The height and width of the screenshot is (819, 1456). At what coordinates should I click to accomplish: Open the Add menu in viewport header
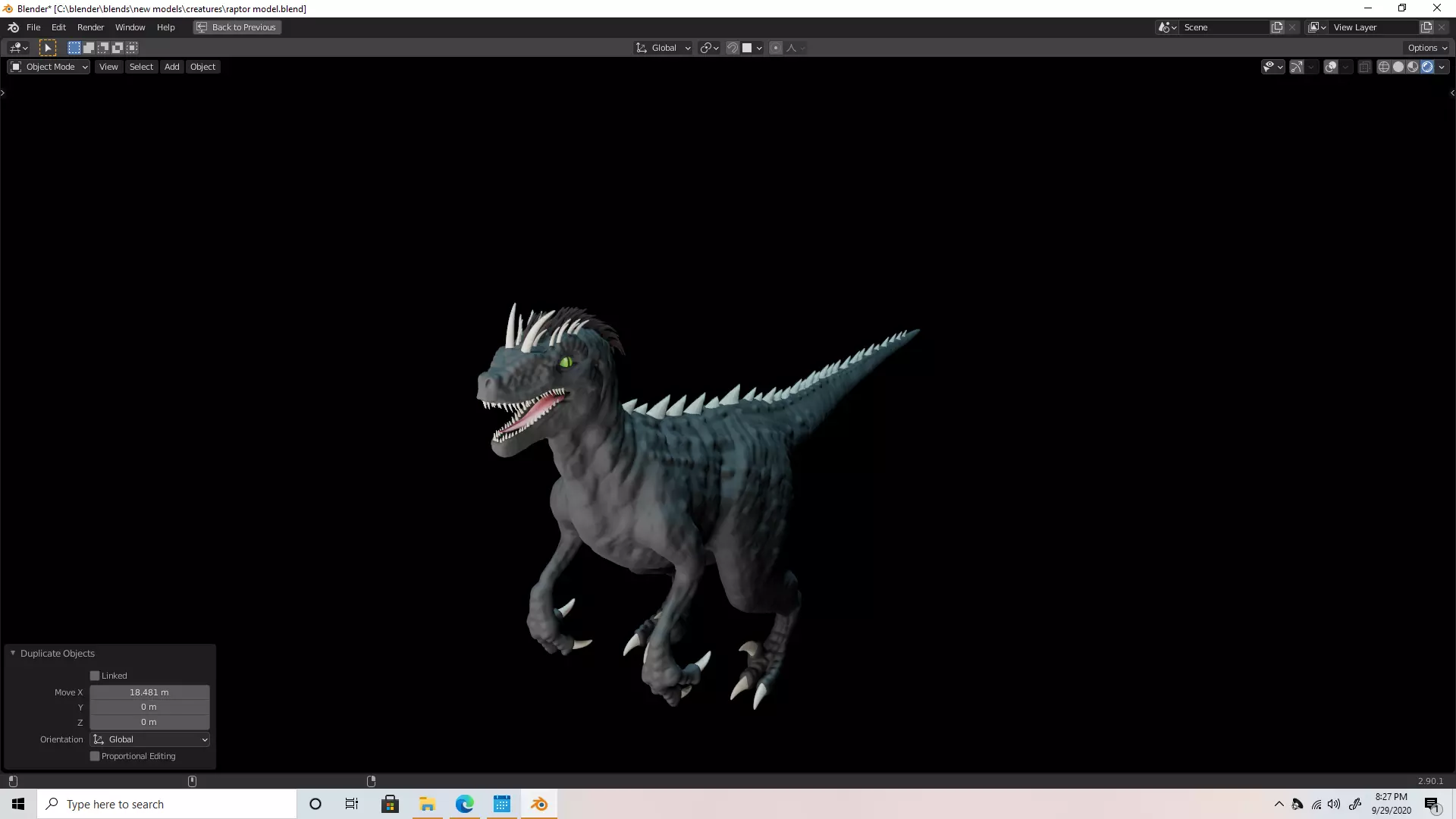(172, 67)
